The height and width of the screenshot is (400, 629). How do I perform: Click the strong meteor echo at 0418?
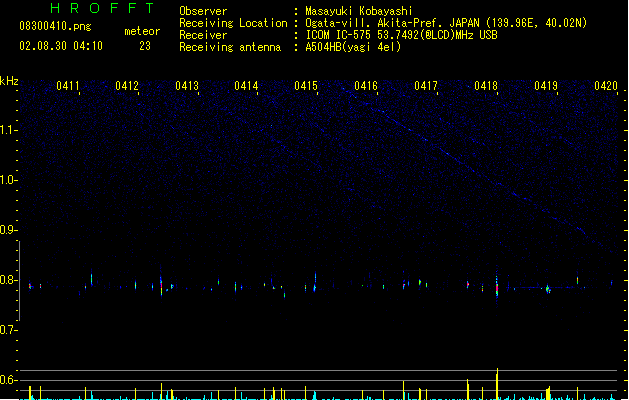pos(497,286)
